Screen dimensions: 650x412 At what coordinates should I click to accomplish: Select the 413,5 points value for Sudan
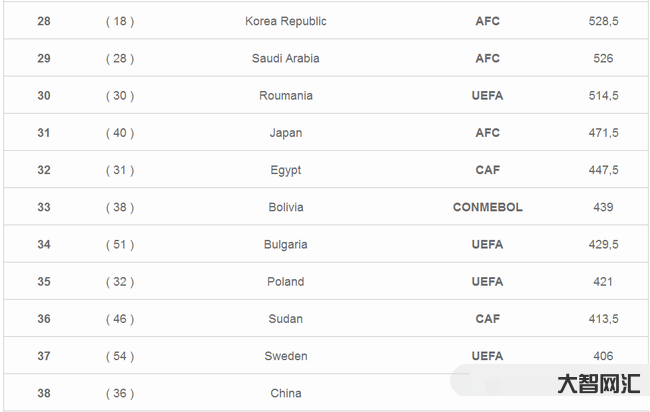pyautogui.click(x=602, y=319)
